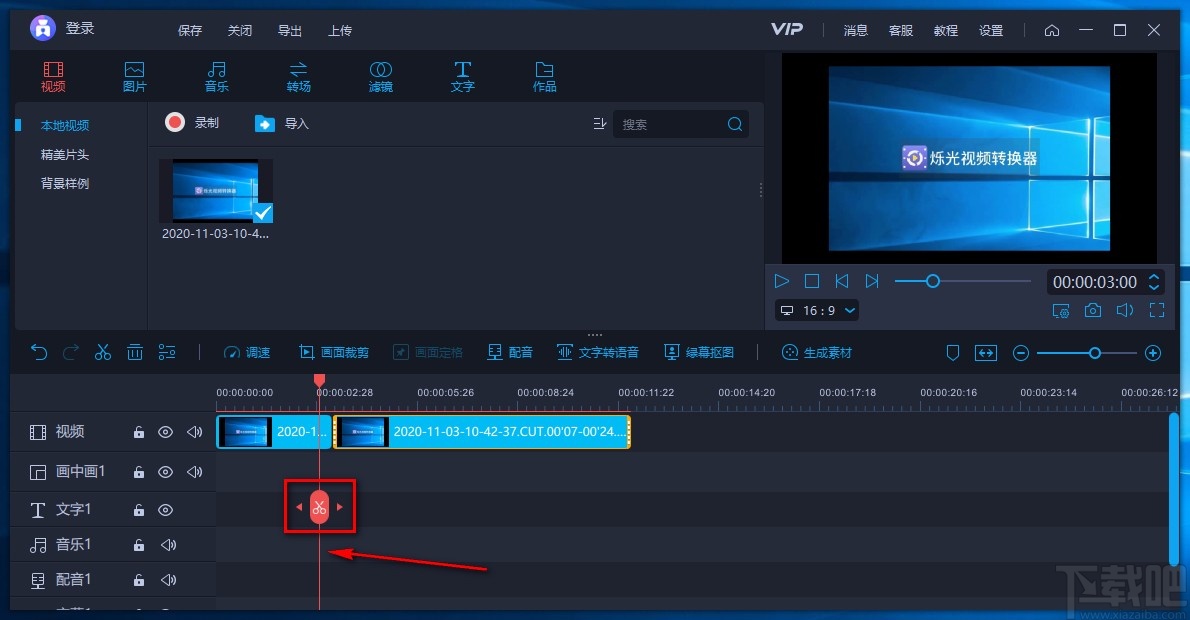
Task: Open the 作品 works tab
Action: pos(544,77)
